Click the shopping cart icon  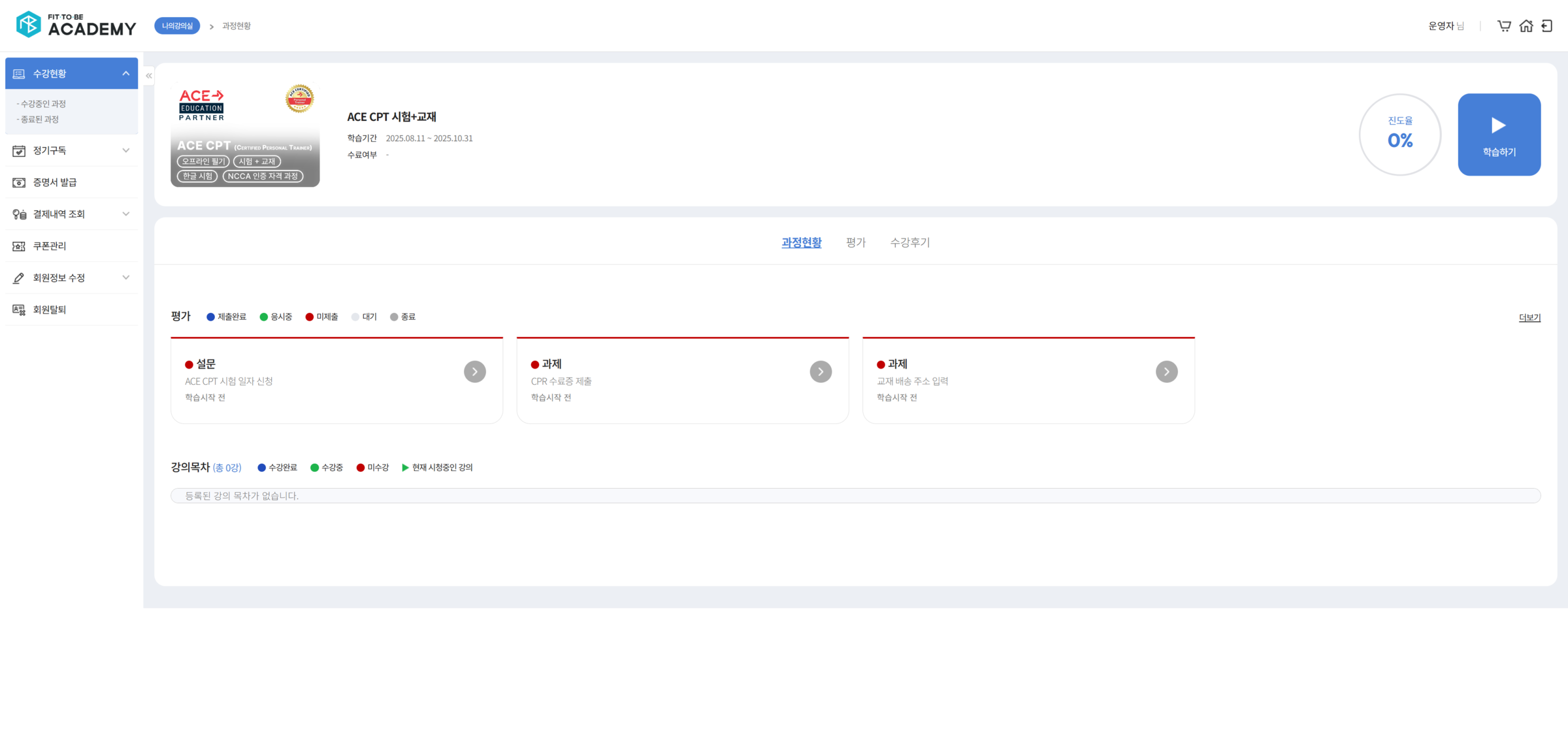1504,26
